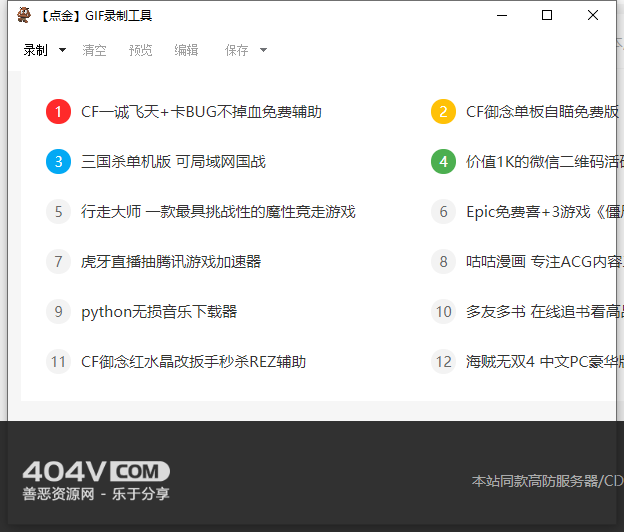Open link 咕咕漫画 专注ACG内容
The width and height of the screenshot is (624, 532).
(545, 262)
